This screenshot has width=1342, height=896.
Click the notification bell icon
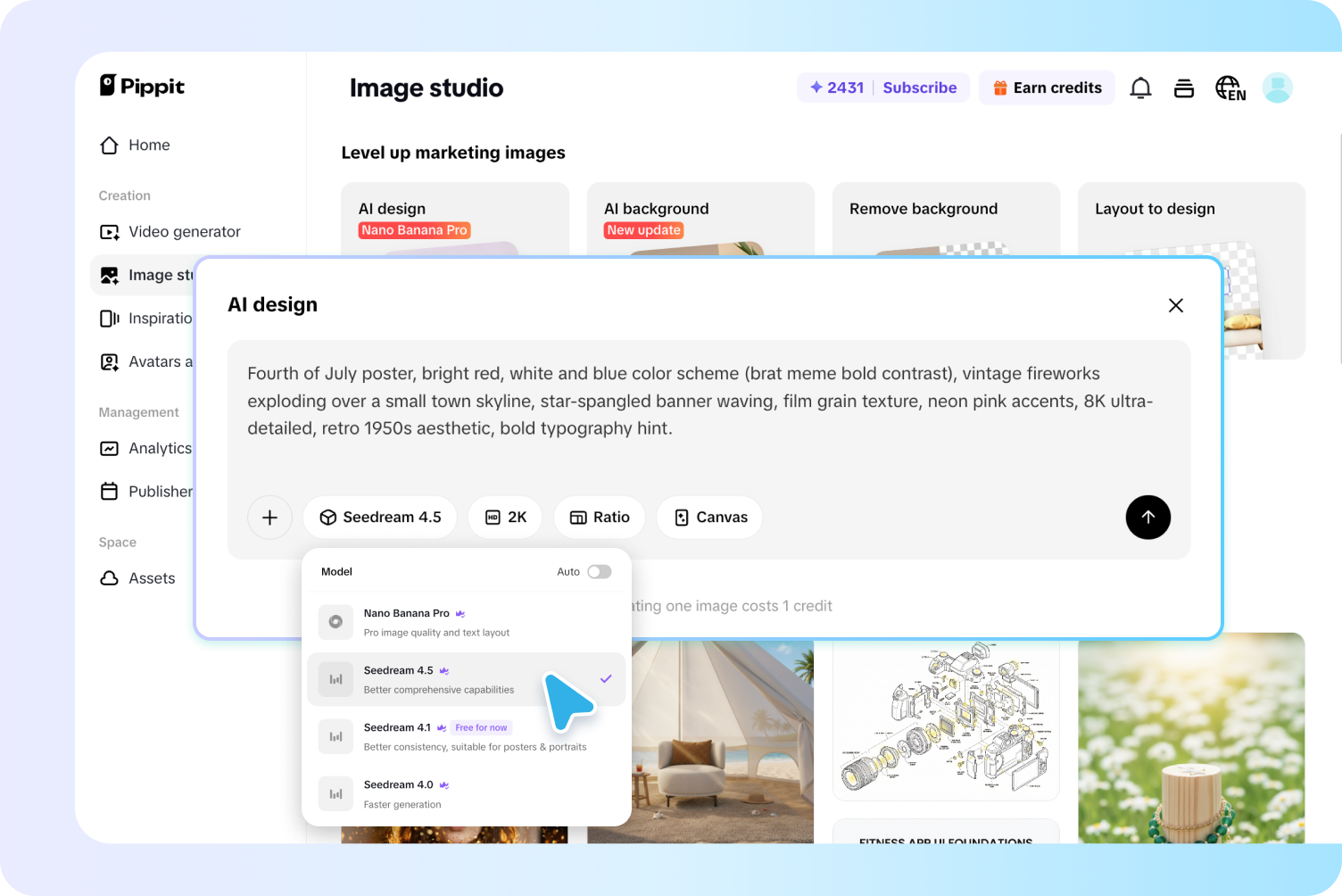1140,88
